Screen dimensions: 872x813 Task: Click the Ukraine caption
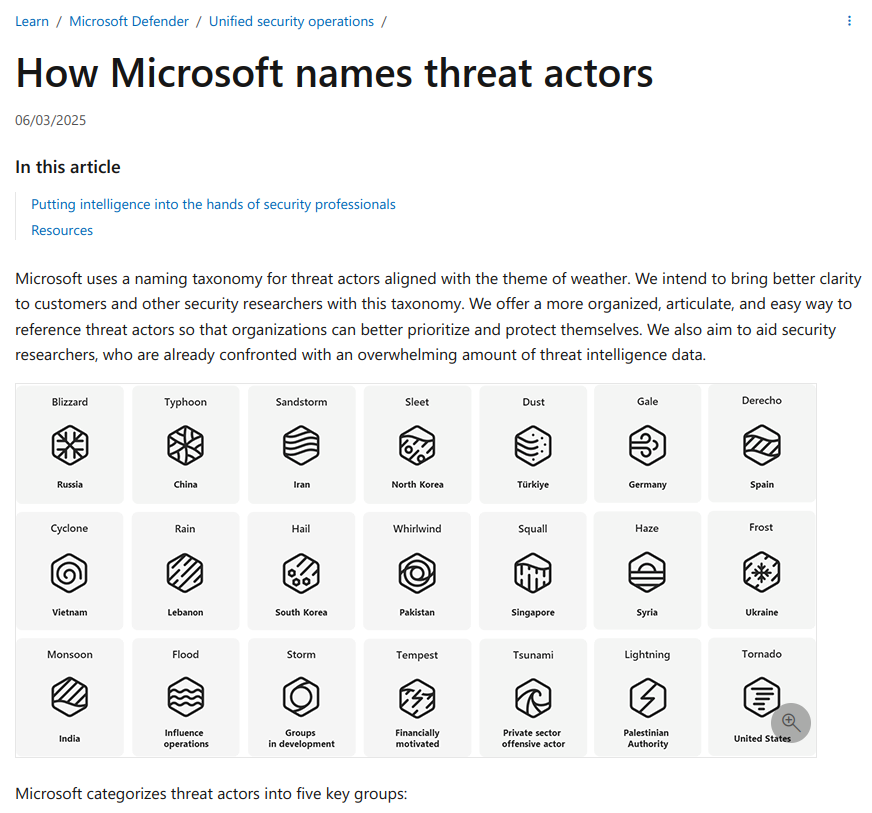pyautogui.click(x=761, y=612)
